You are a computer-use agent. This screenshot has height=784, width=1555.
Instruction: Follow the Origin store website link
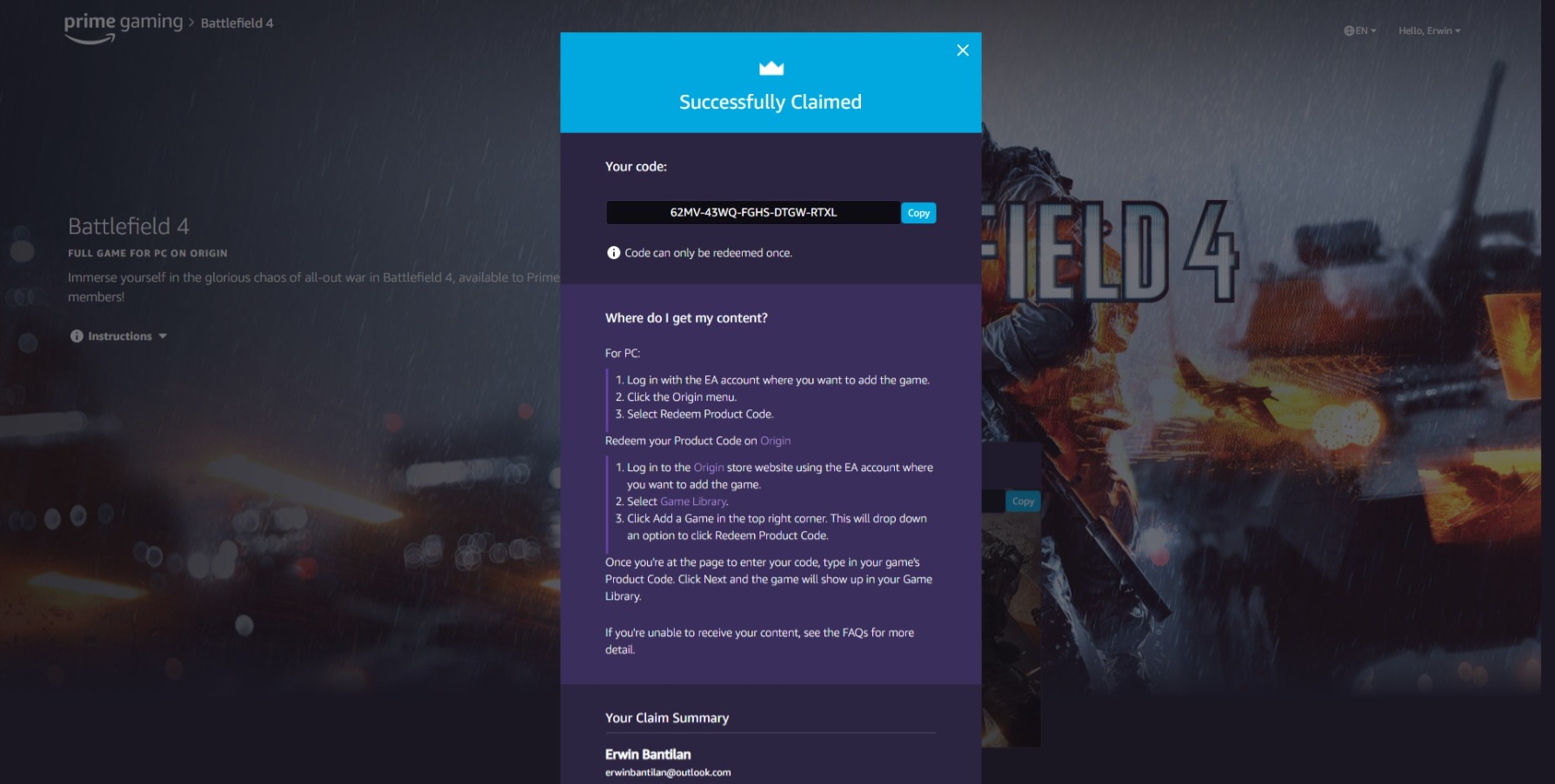click(708, 468)
